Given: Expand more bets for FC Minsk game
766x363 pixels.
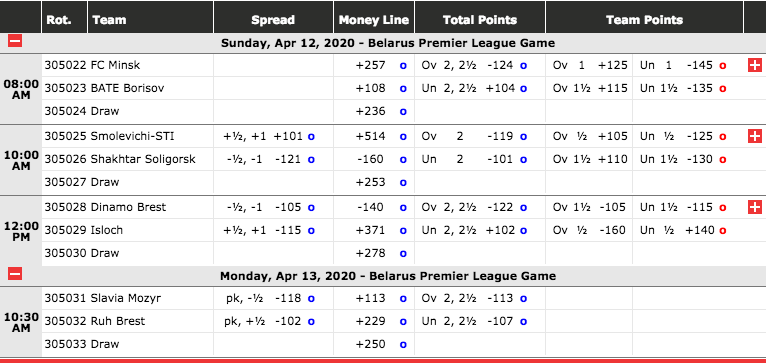Looking at the screenshot, I should [x=755, y=65].
